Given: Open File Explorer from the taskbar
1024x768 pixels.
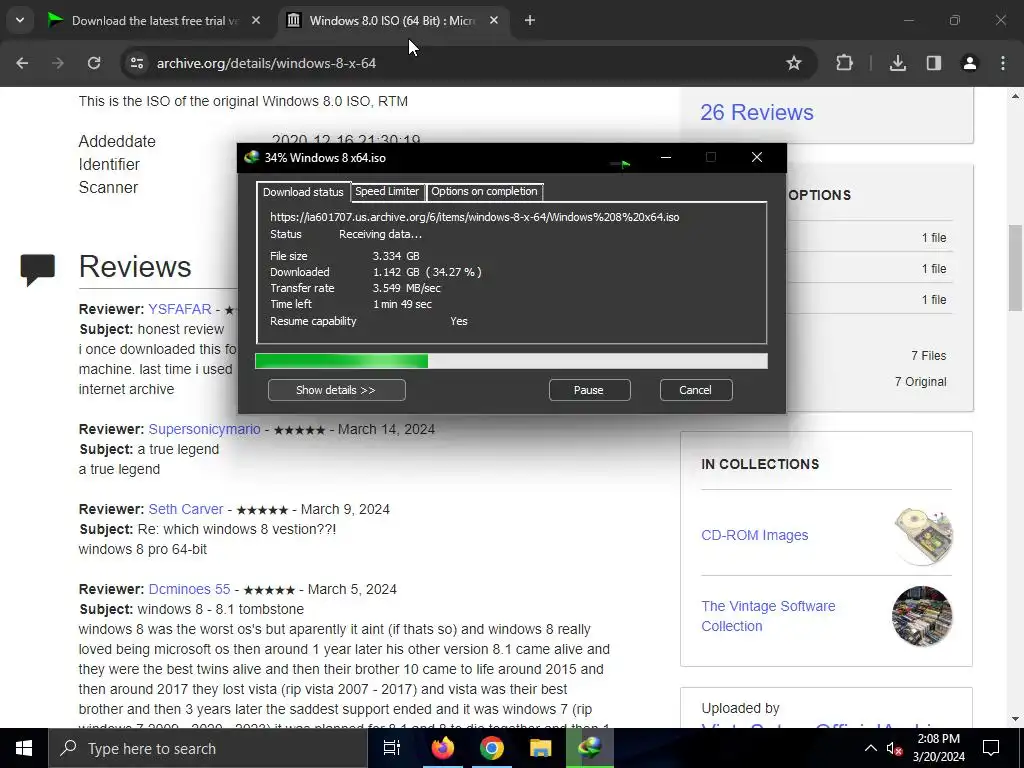Looking at the screenshot, I should (540, 748).
